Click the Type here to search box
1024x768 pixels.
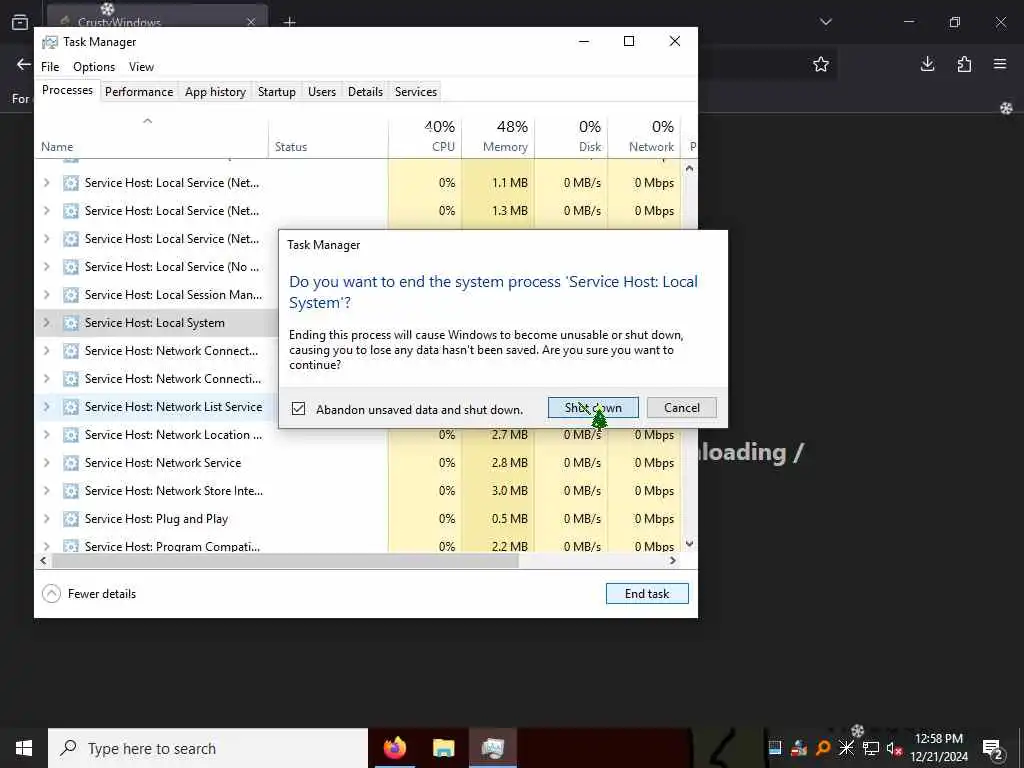(208, 748)
